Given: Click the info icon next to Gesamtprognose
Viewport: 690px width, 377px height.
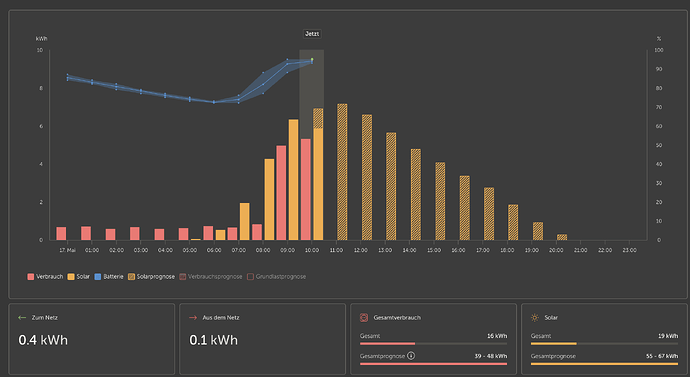Looking at the screenshot, I should [411, 355].
